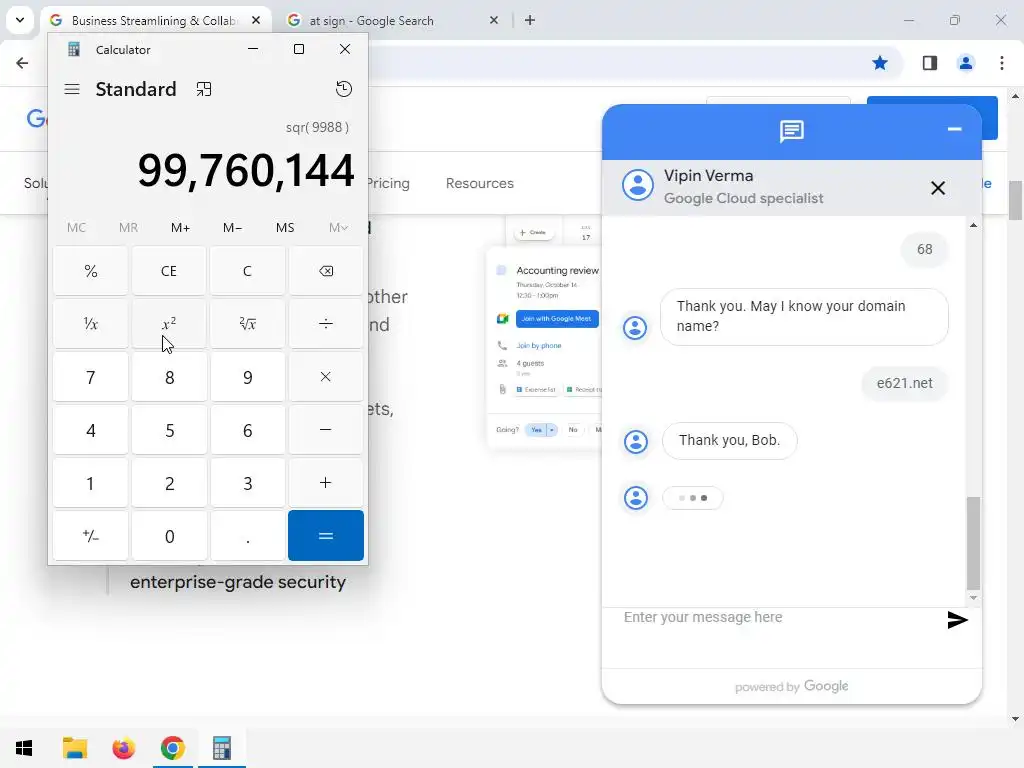Click the Thank you, Bob. chat bubble
The image size is (1024, 768).
tap(729, 440)
